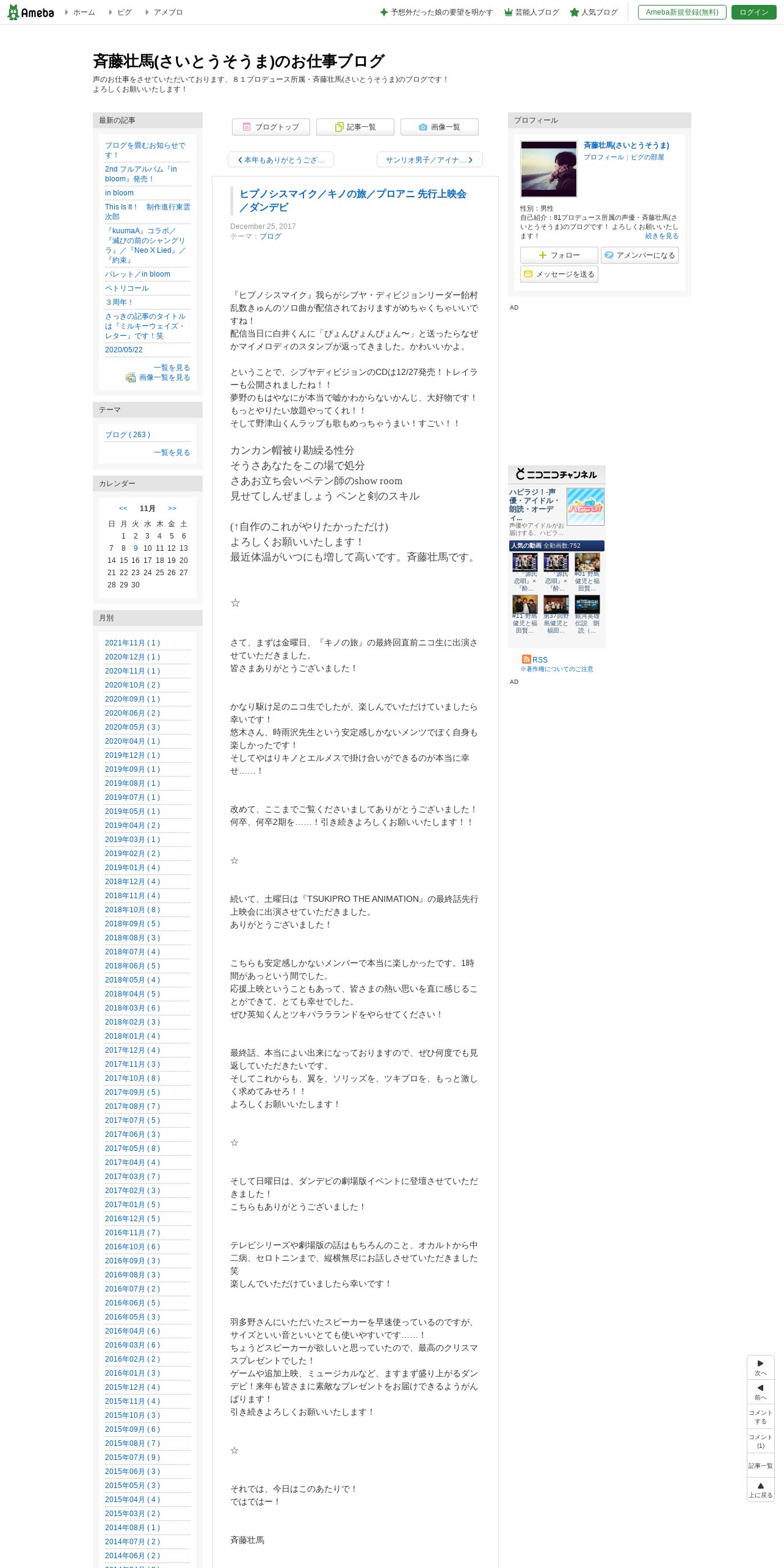This screenshot has height=1568, width=784.
Task: Click the RSS feed icon
Action: point(526,659)
